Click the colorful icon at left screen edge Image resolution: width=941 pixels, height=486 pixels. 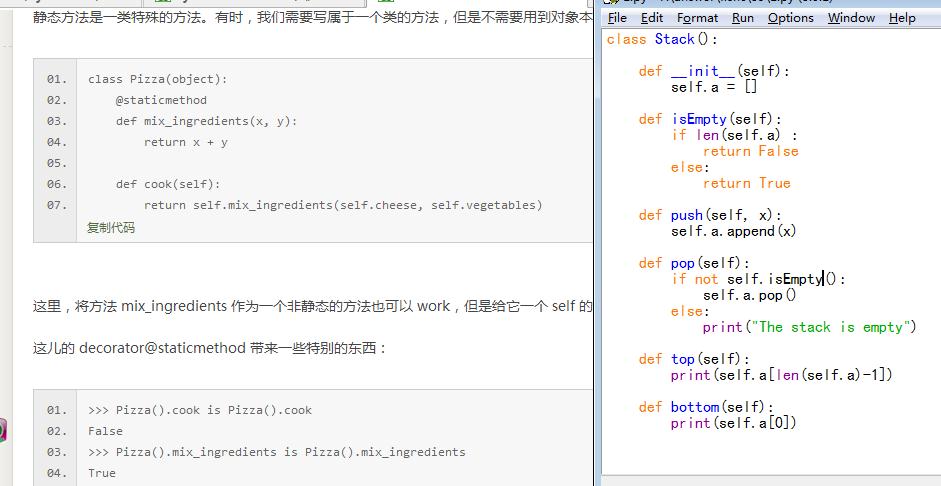point(3,431)
